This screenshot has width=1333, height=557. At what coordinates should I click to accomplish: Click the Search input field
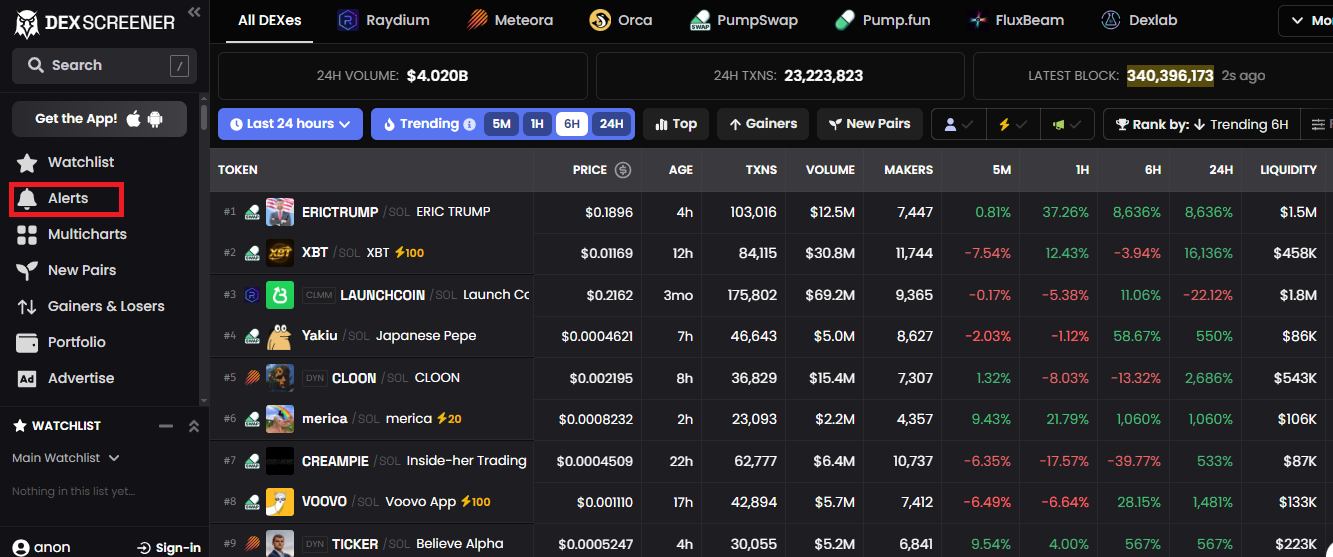pyautogui.click(x=104, y=65)
